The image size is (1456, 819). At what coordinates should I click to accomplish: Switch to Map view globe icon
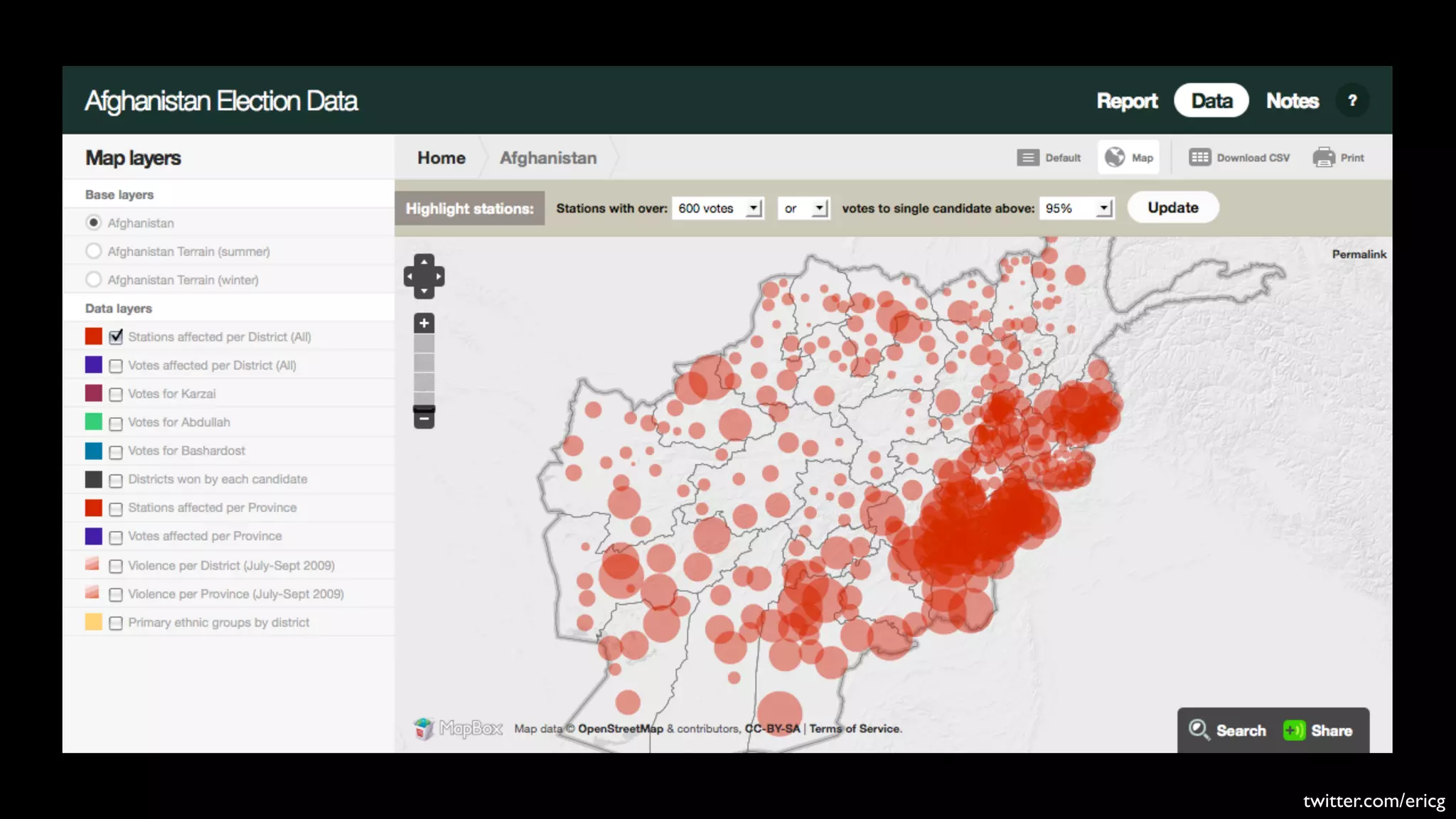(x=1115, y=157)
